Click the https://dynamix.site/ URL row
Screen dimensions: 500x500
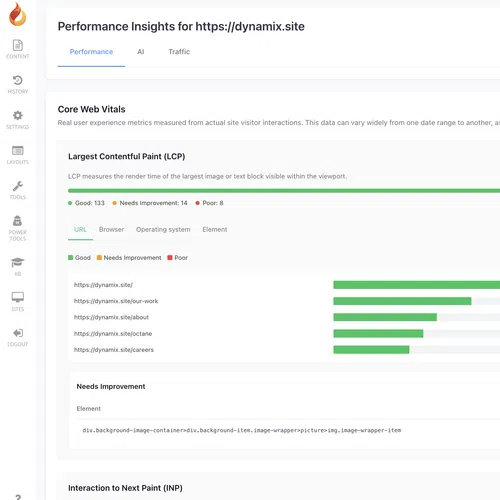coord(103,285)
